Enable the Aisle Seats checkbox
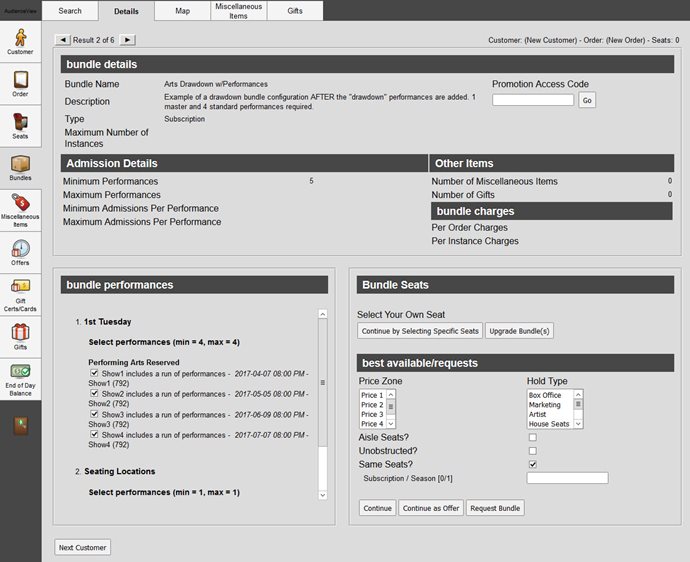Image resolution: width=690 pixels, height=562 pixels. [532, 437]
